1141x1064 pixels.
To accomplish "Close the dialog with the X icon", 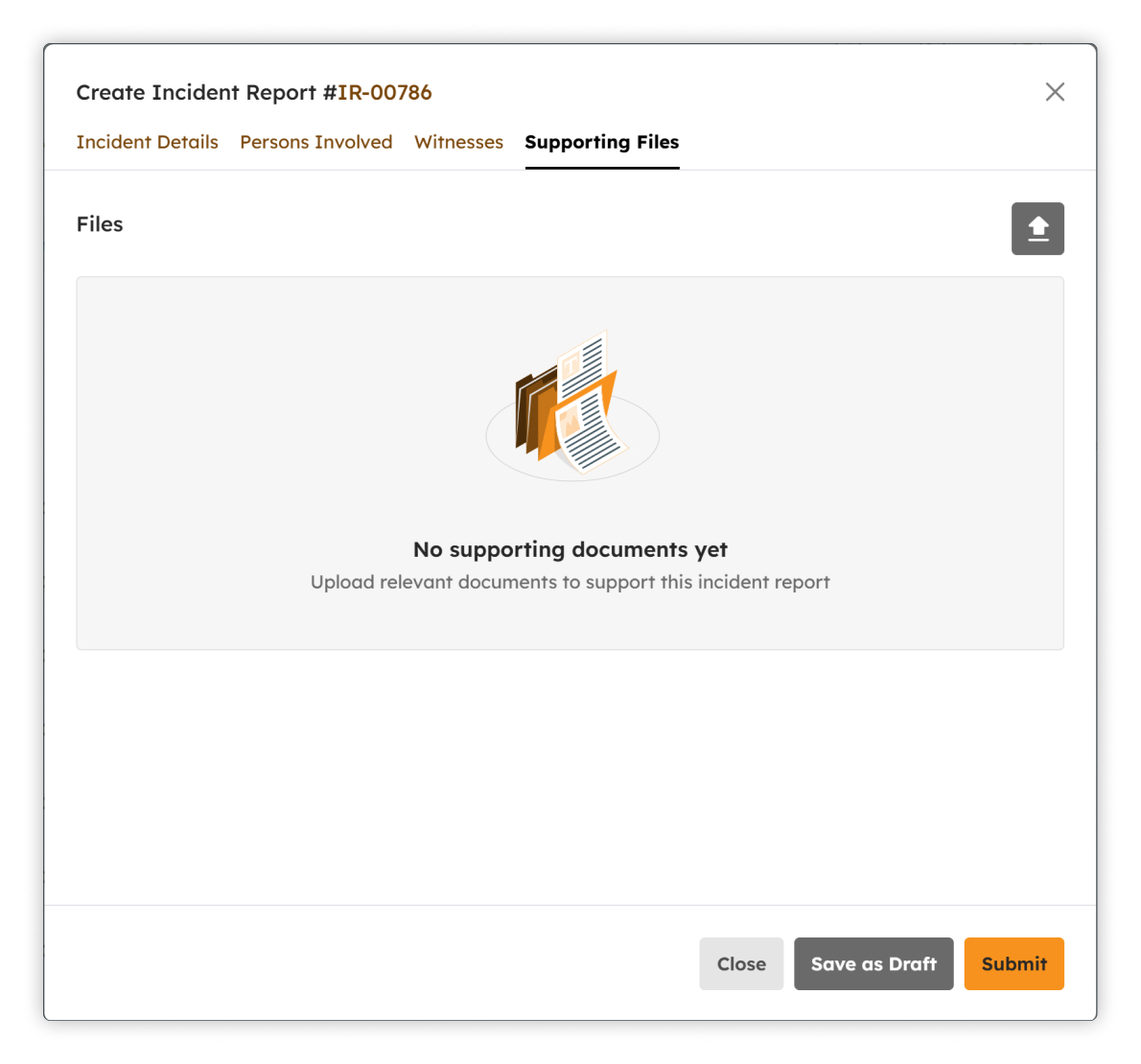I will pyautogui.click(x=1055, y=92).
